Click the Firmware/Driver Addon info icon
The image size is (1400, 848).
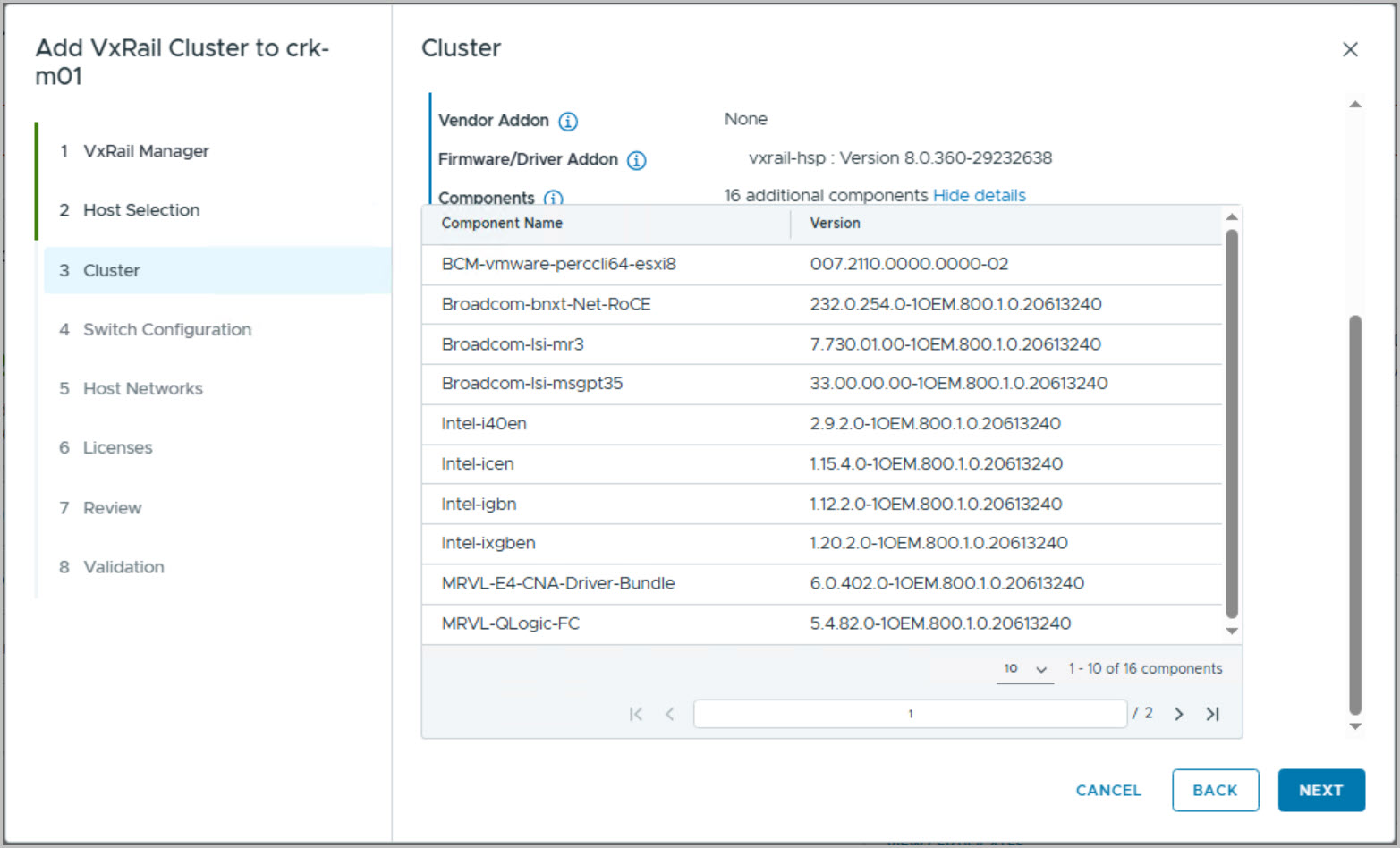pyautogui.click(x=636, y=160)
